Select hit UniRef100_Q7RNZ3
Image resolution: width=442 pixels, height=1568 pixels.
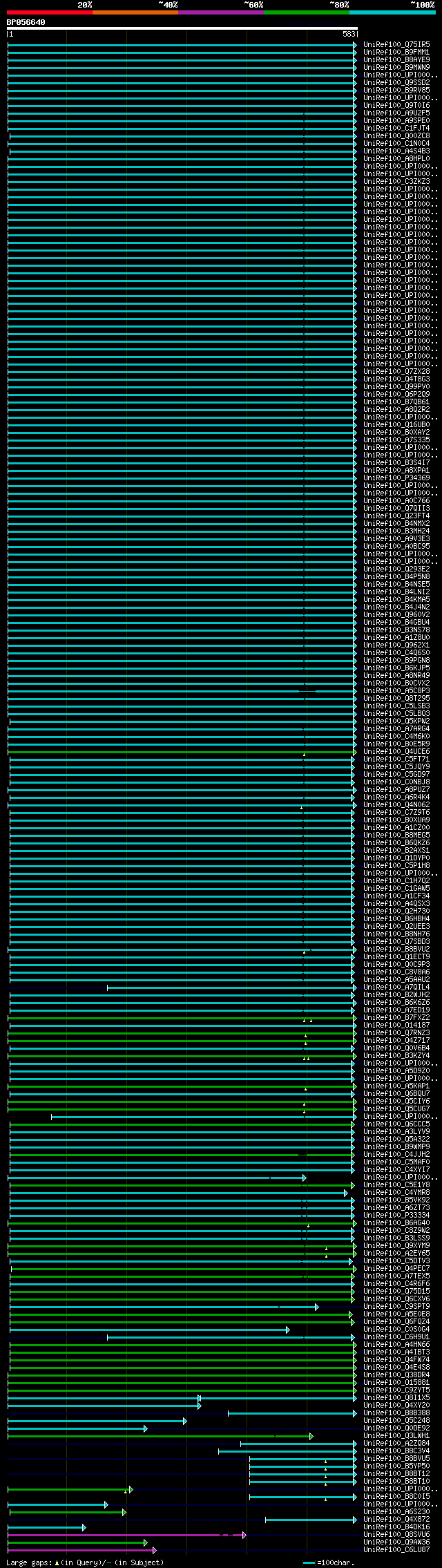(396, 1032)
